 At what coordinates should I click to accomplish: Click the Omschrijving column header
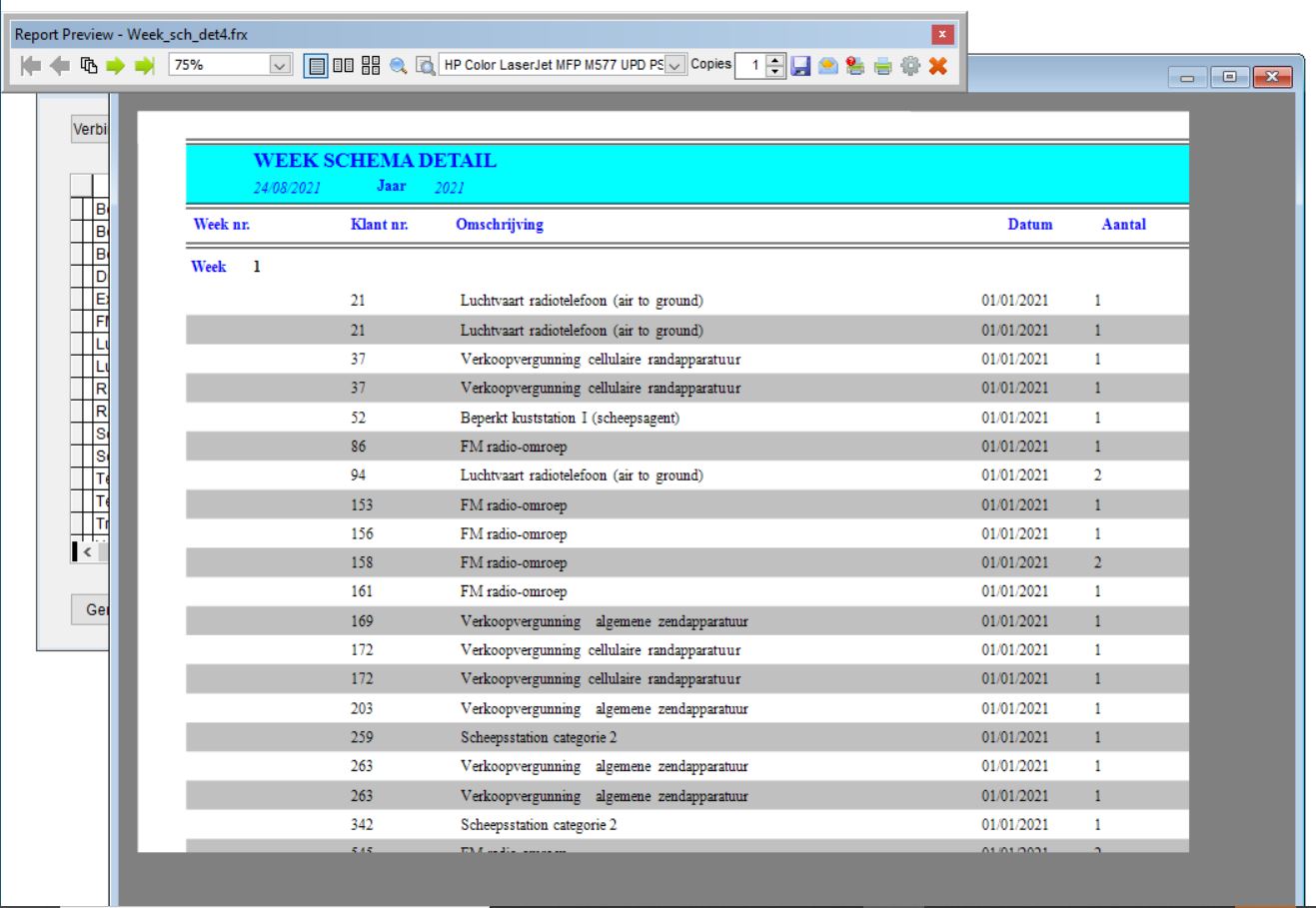point(500,225)
